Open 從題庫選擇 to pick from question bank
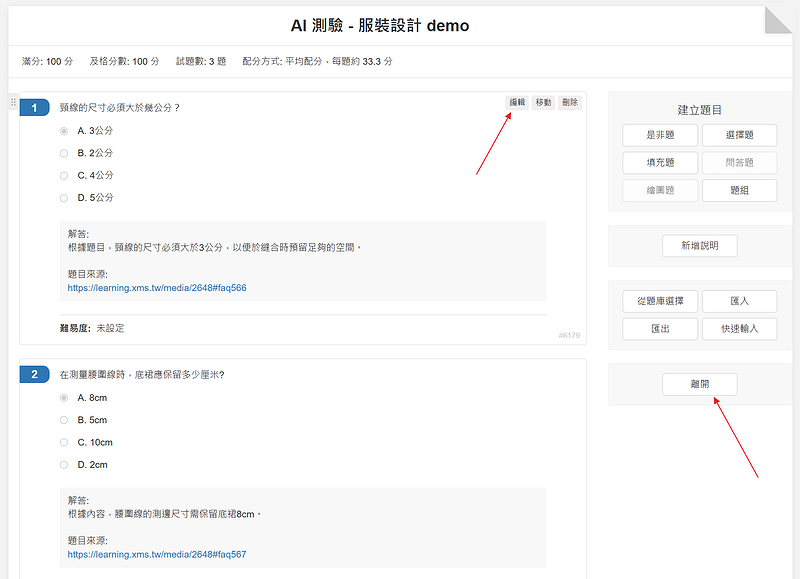This screenshot has width=800, height=579. click(659, 301)
